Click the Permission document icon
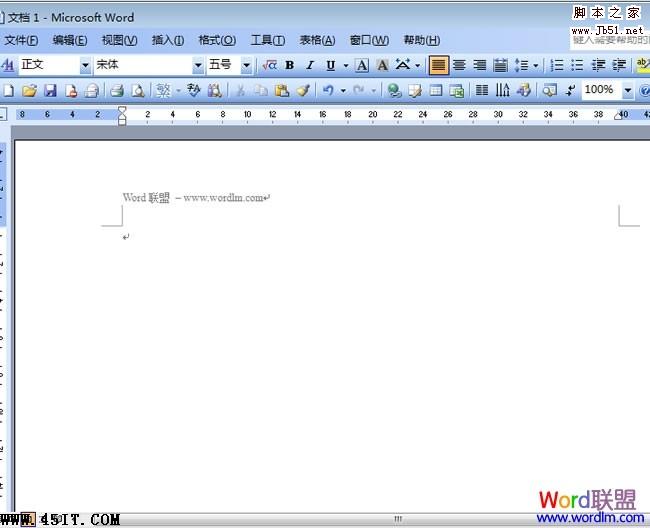The image size is (650, 528). click(71, 90)
